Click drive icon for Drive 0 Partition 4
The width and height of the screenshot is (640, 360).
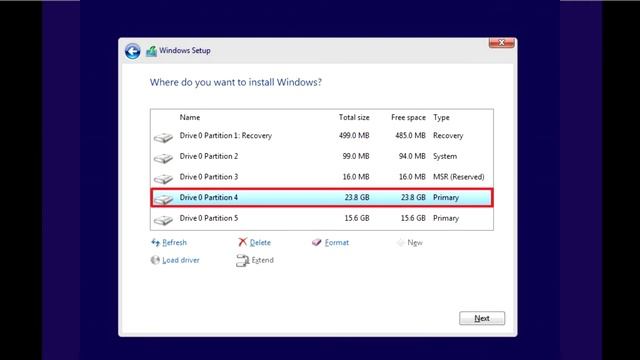[x=163, y=199]
